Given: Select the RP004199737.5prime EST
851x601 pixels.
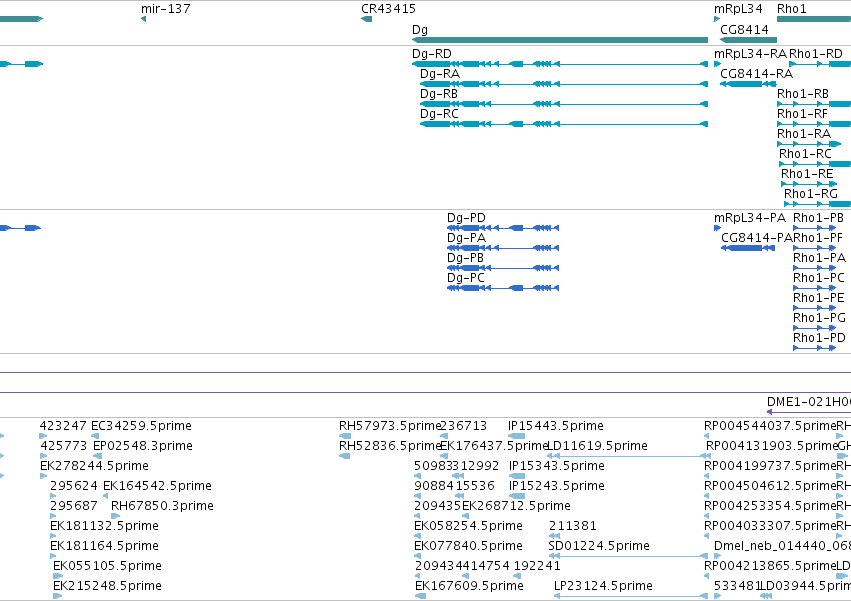Looking at the screenshot, I should coord(707,476).
